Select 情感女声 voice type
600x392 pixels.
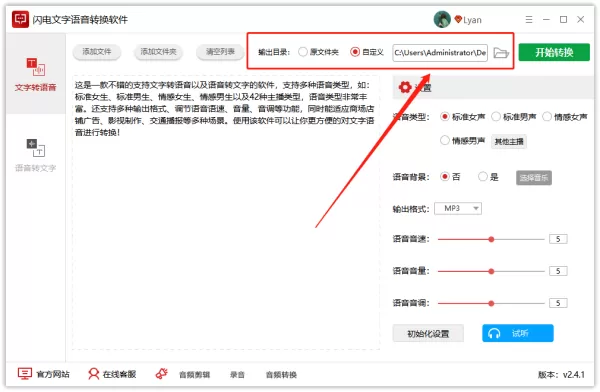tap(564, 117)
